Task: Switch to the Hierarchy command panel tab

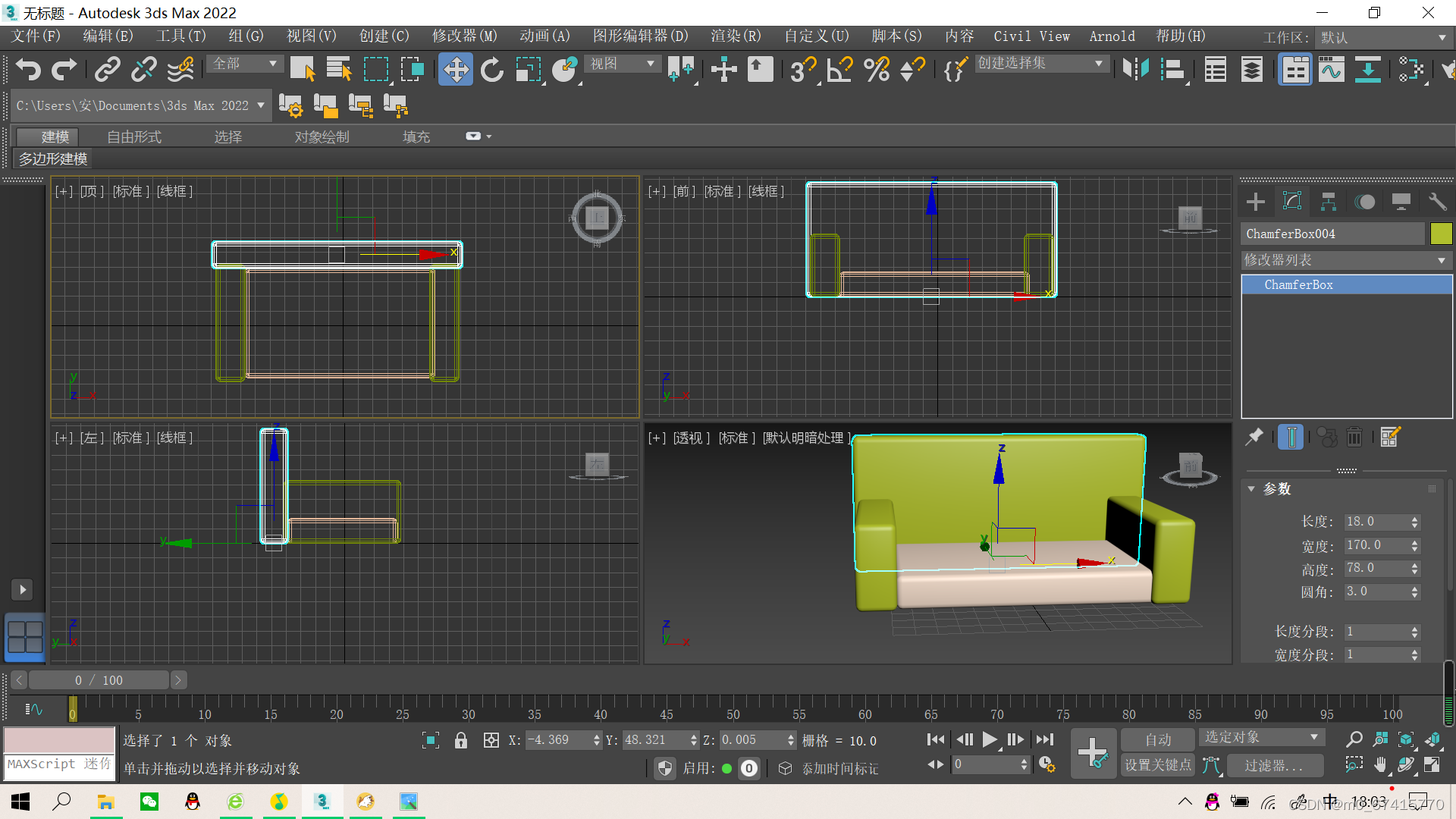Action: pyautogui.click(x=1328, y=202)
